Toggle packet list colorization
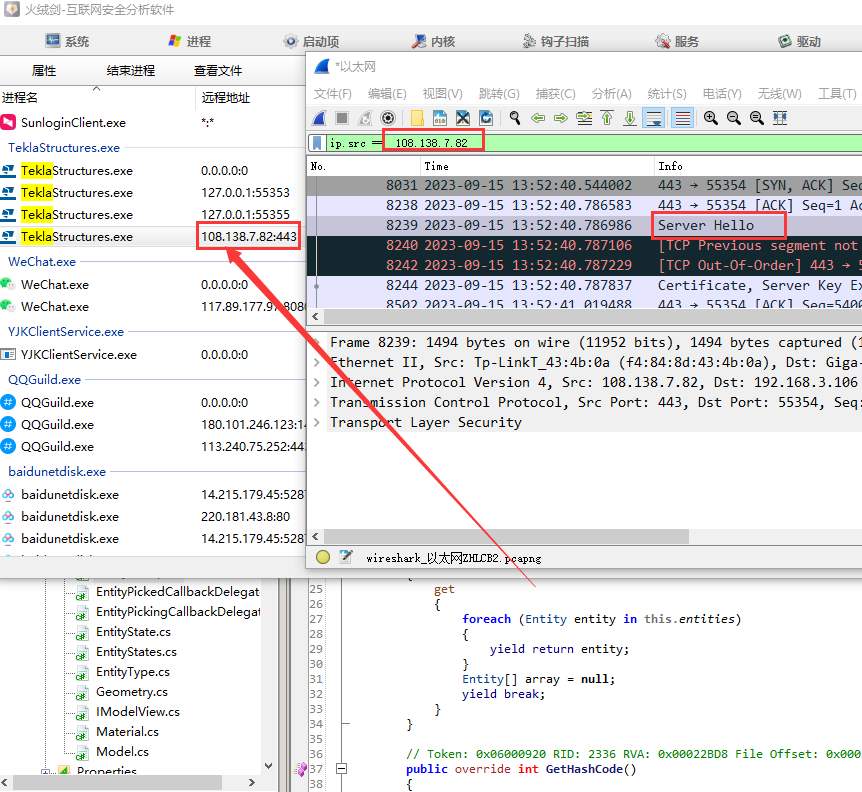 [x=682, y=118]
